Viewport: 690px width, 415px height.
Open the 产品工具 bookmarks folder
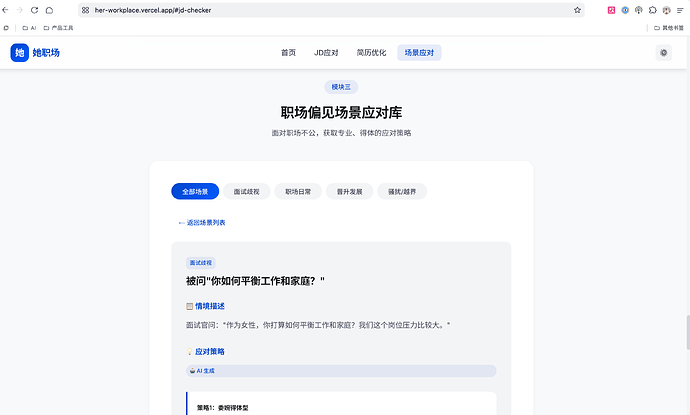click(x=59, y=28)
